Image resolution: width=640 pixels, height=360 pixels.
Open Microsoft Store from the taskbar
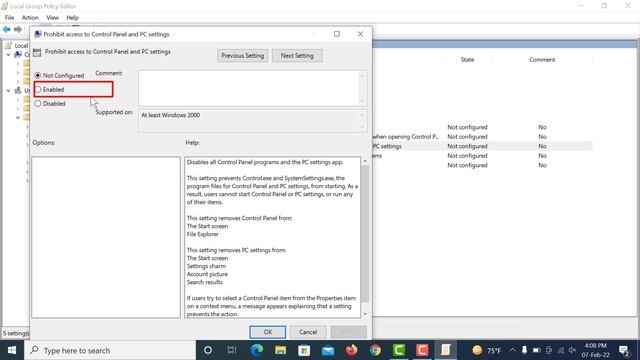pos(304,350)
